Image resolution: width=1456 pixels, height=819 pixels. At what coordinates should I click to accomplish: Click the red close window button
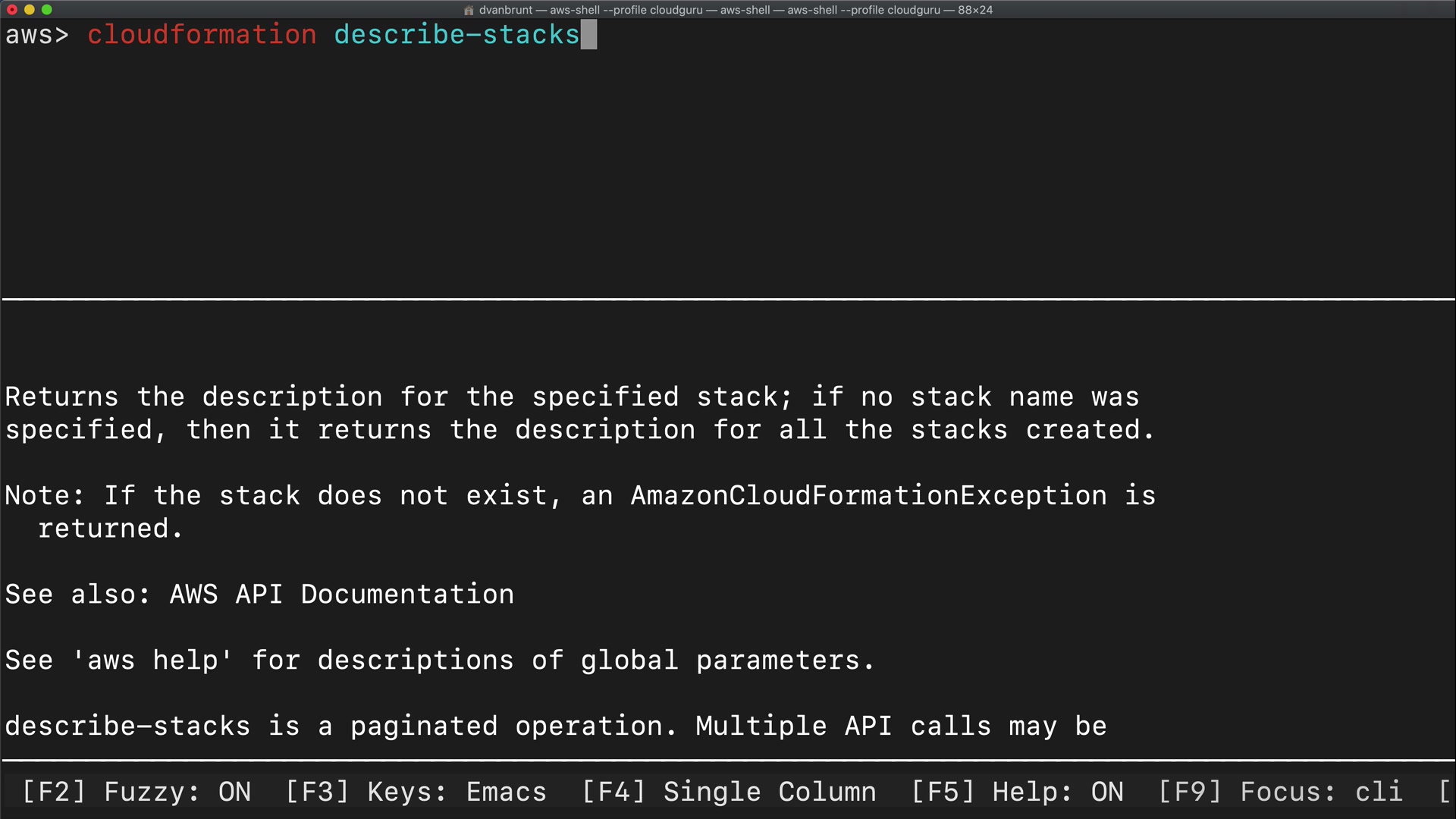[x=11, y=10]
